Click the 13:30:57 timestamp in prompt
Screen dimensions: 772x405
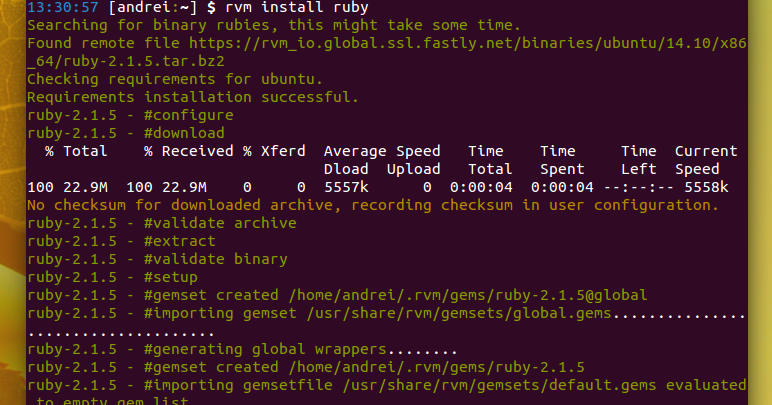tap(63, 7)
